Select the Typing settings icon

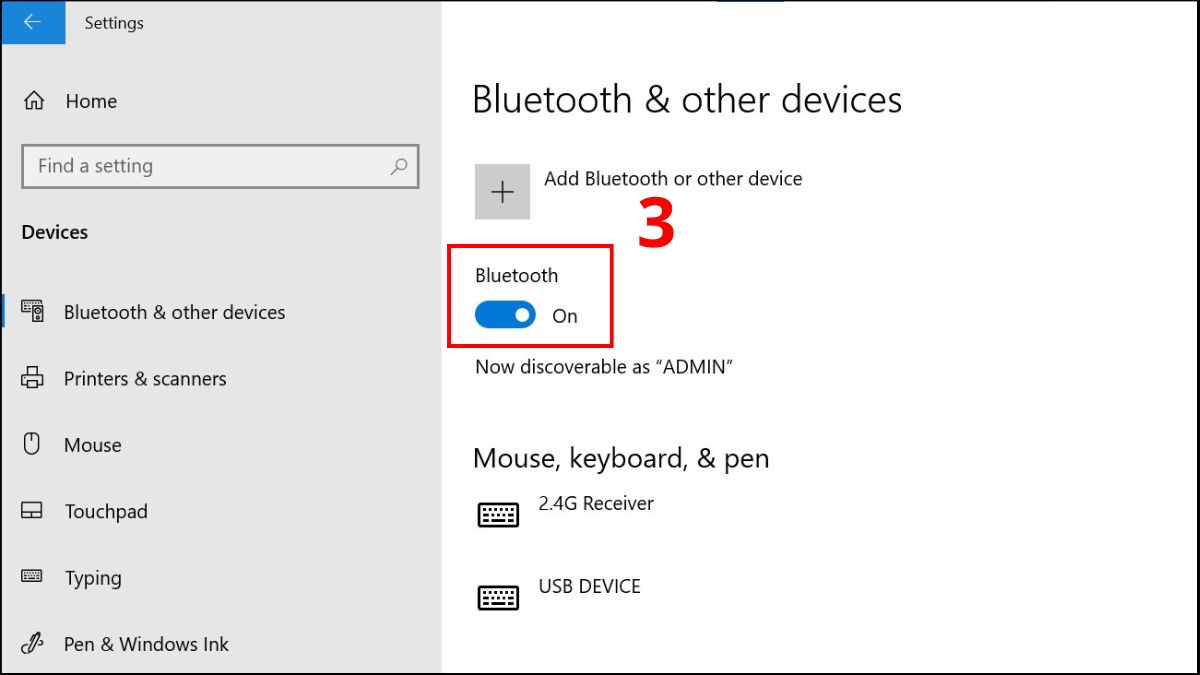click(x=33, y=578)
